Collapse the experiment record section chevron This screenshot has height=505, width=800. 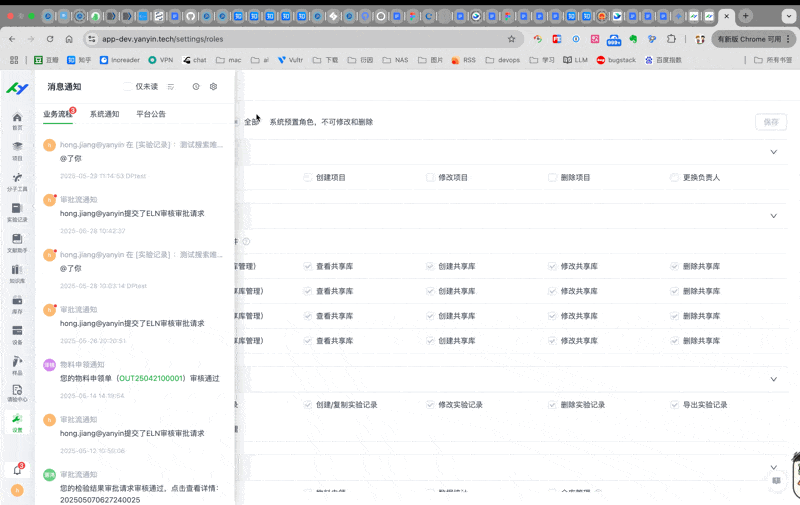click(773, 380)
